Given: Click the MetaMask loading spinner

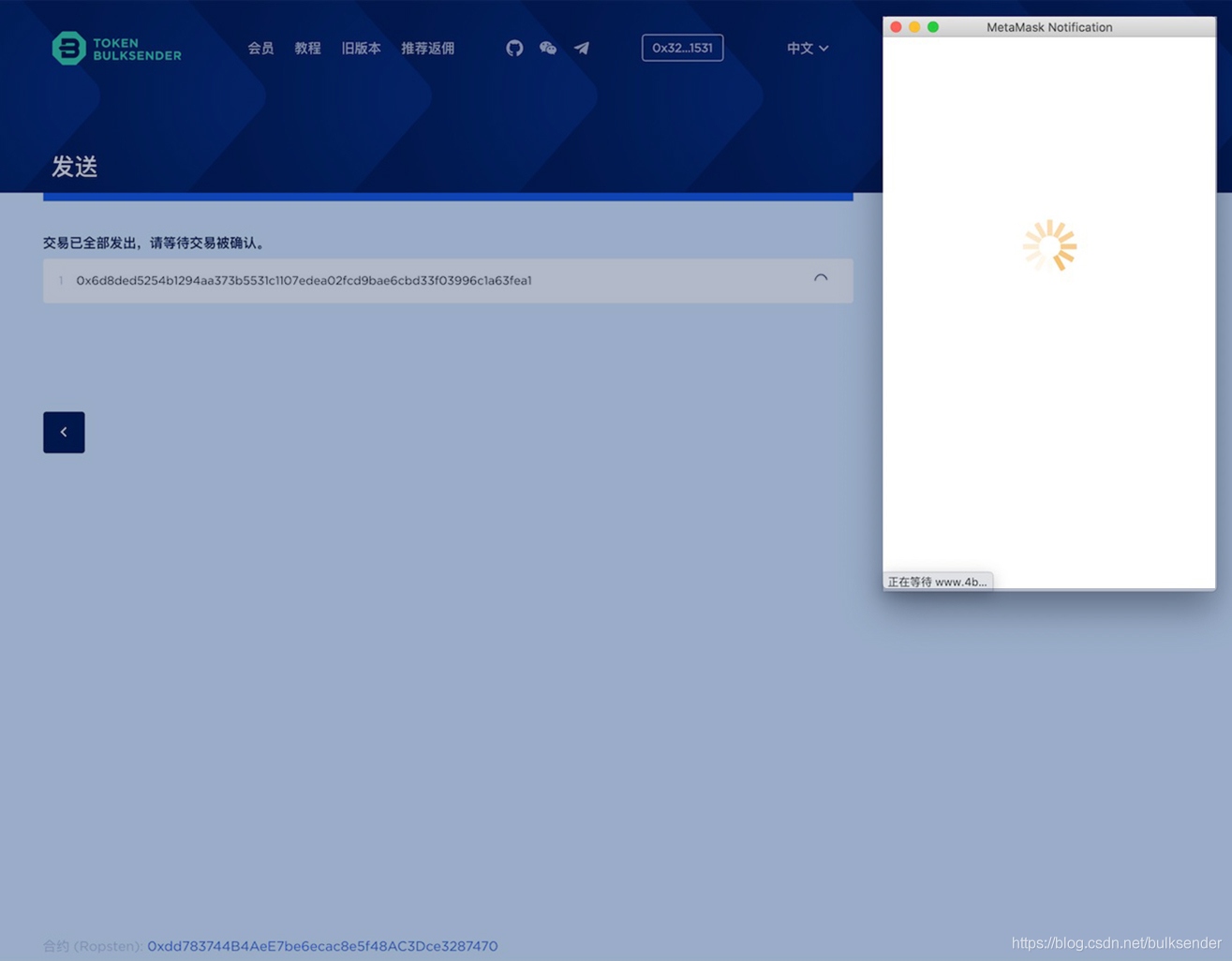Looking at the screenshot, I should (x=1049, y=245).
